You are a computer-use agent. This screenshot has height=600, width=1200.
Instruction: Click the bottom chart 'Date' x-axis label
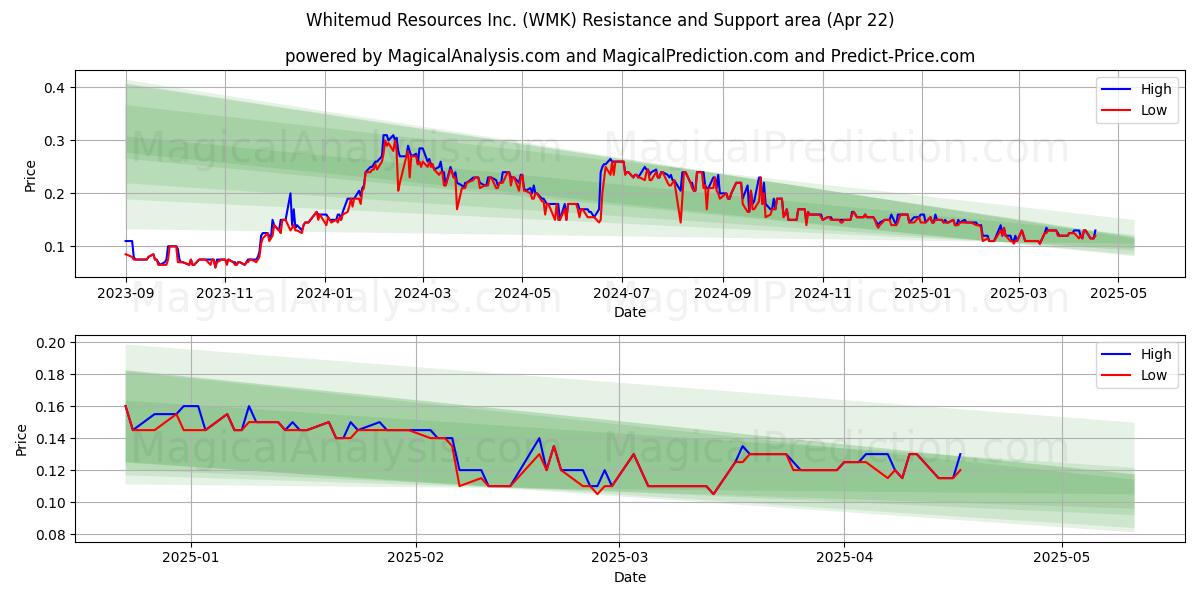(x=630, y=577)
